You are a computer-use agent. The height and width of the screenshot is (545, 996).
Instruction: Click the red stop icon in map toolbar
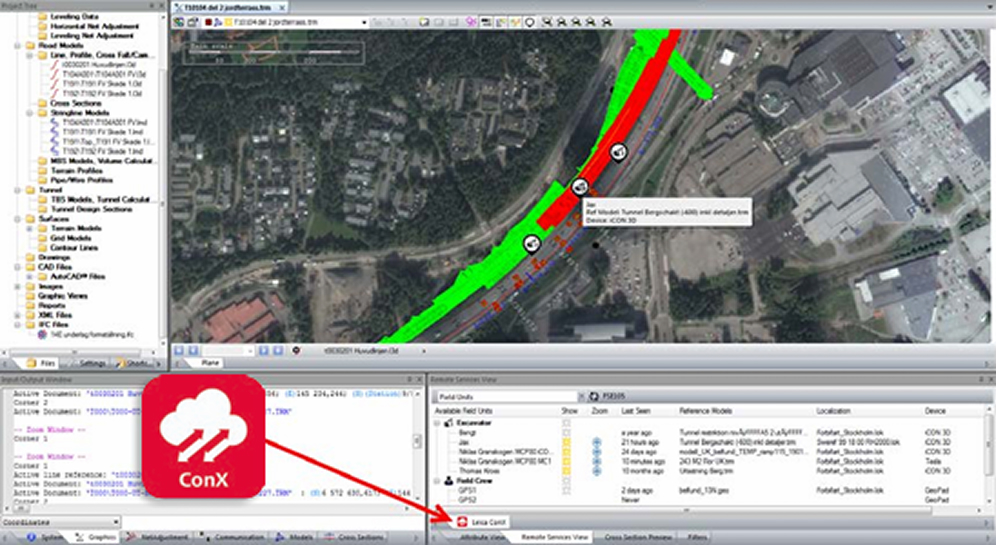click(x=207, y=21)
